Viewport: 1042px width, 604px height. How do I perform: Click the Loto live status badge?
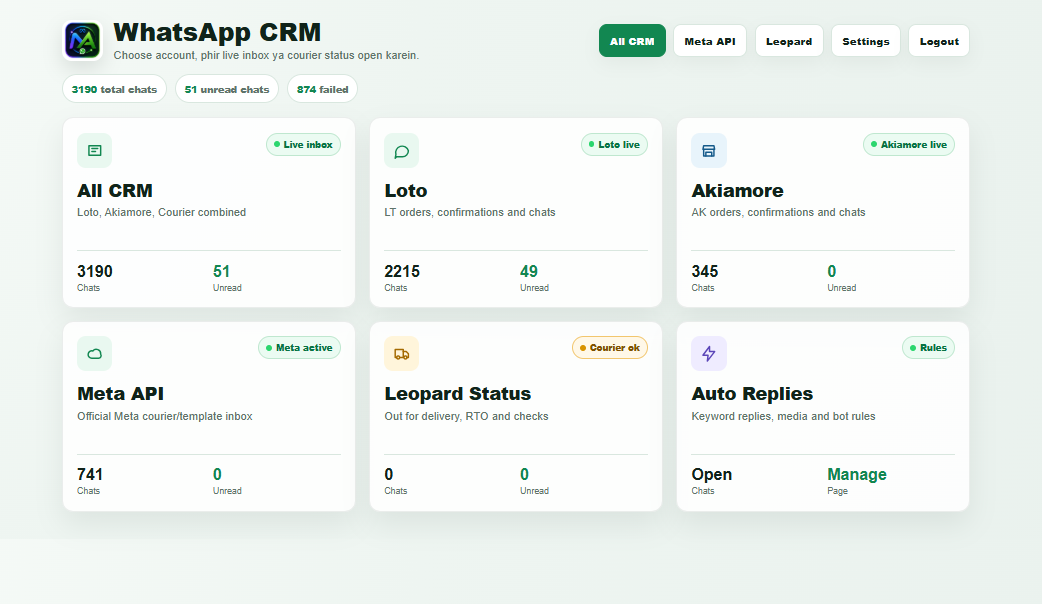614,145
